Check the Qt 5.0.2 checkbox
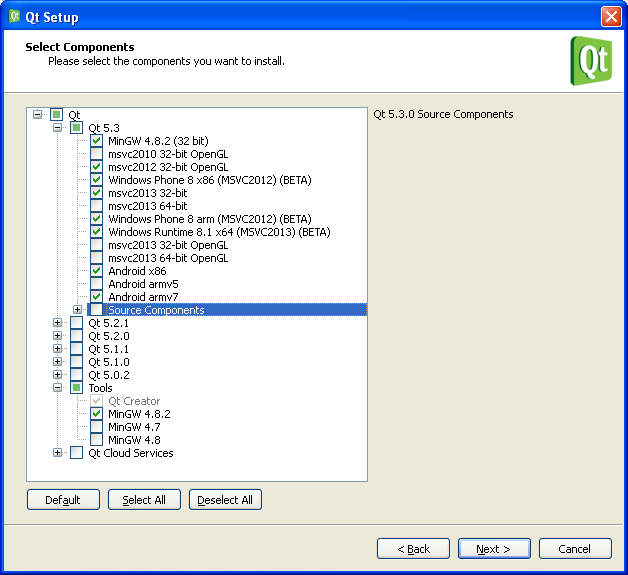628x575 pixels. 76,375
